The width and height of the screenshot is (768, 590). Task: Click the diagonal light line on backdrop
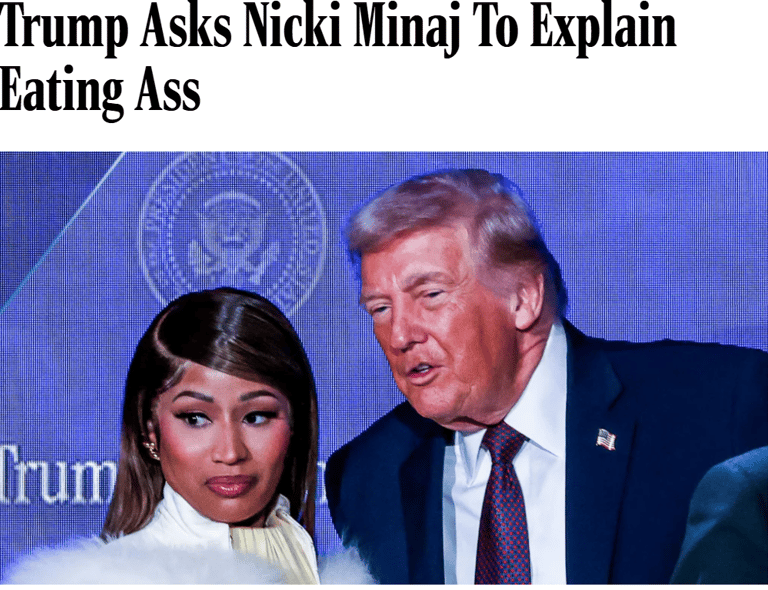coord(61,233)
